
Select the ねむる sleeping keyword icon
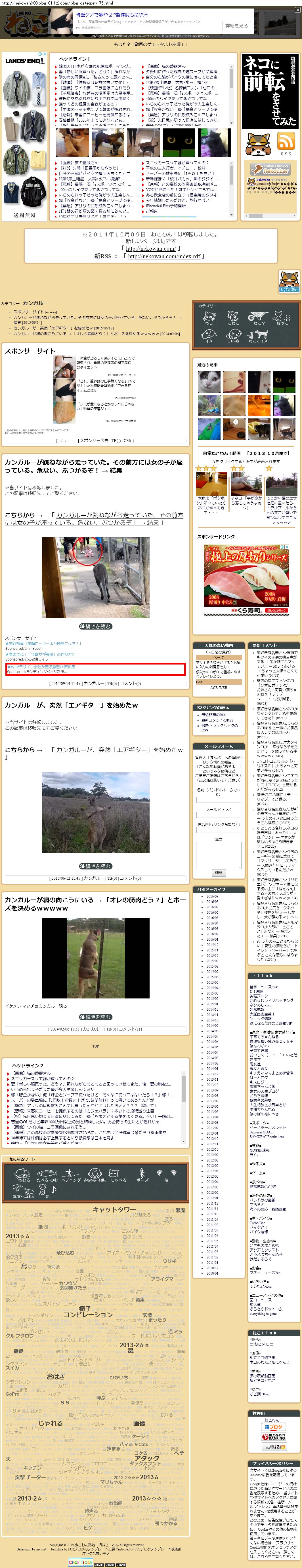coord(24,1175)
